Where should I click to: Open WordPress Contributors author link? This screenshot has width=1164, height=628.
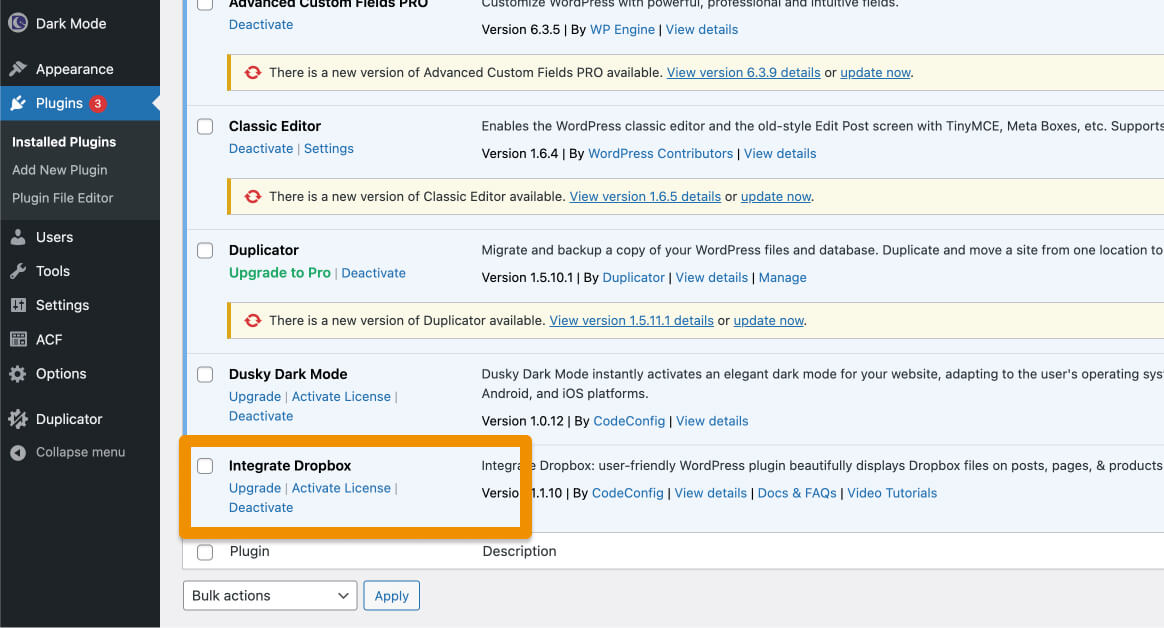click(x=660, y=154)
